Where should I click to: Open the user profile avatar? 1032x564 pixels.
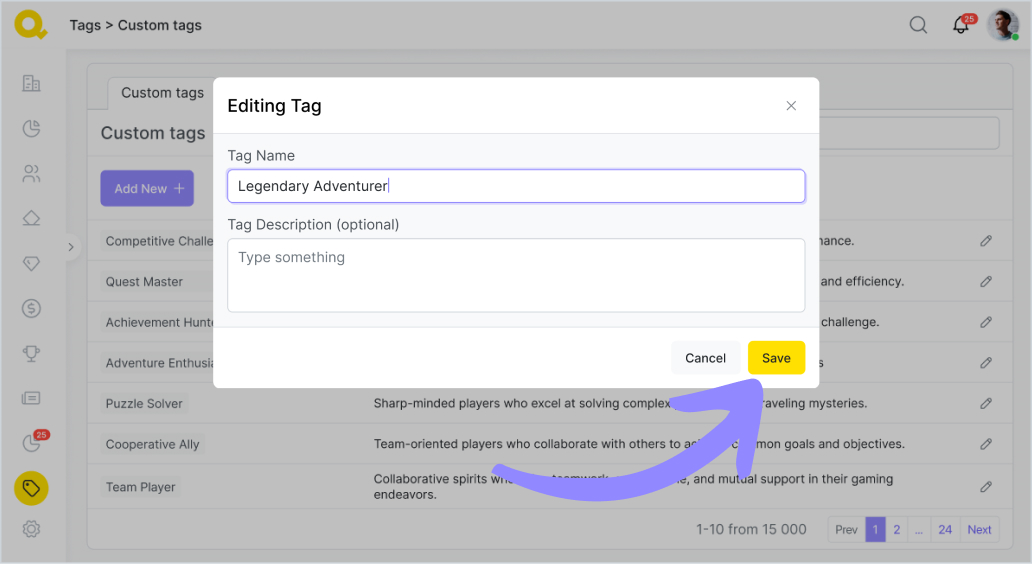[1002, 25]
